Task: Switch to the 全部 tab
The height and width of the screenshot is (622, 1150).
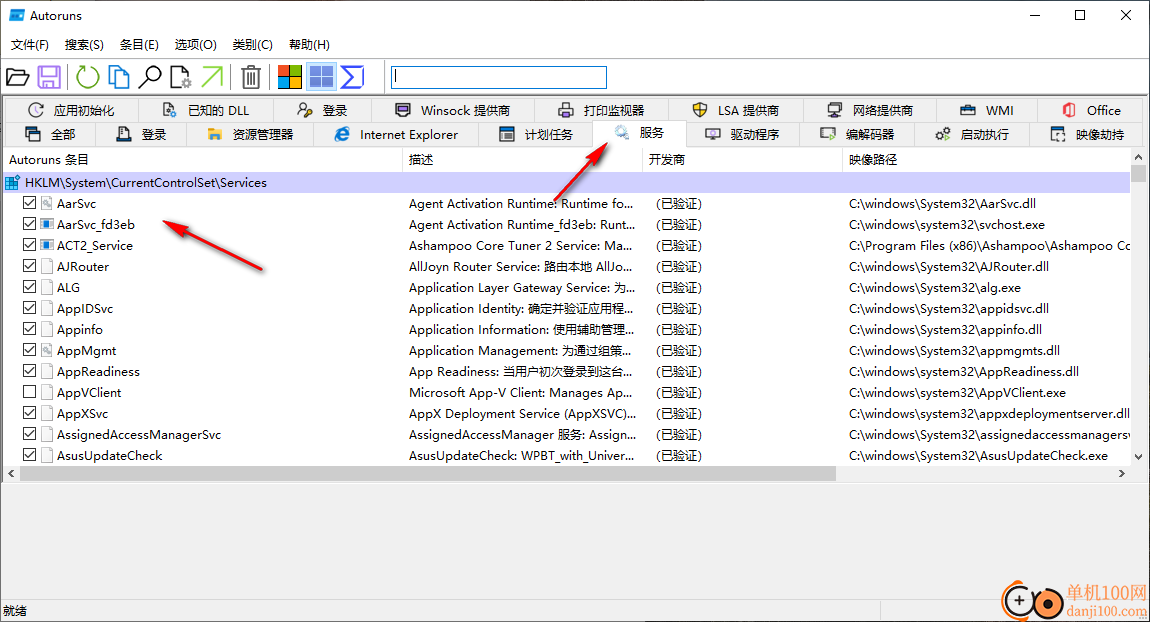Action: pos(50,134)
